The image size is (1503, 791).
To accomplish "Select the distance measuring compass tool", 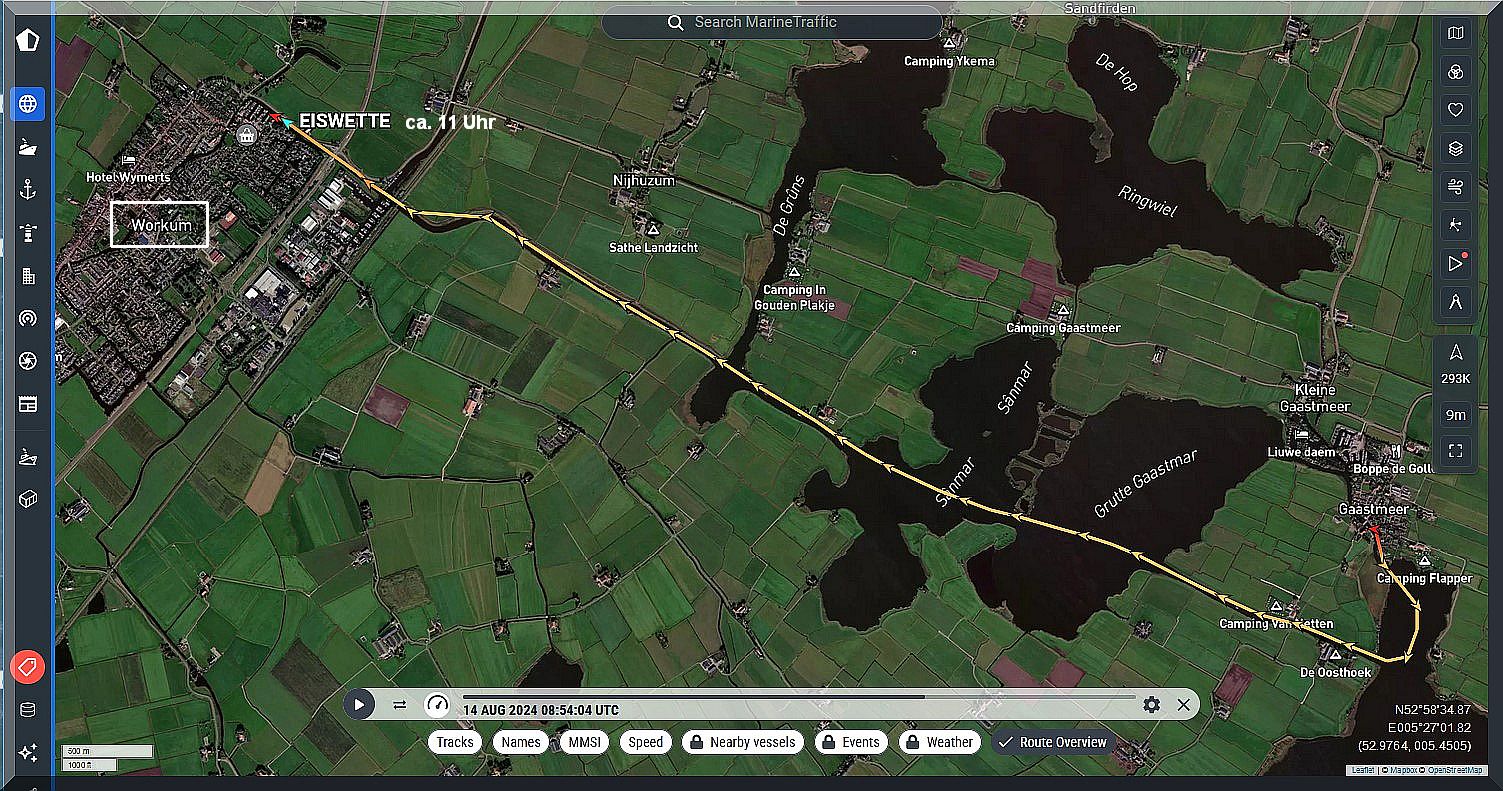I will 1456,302.
